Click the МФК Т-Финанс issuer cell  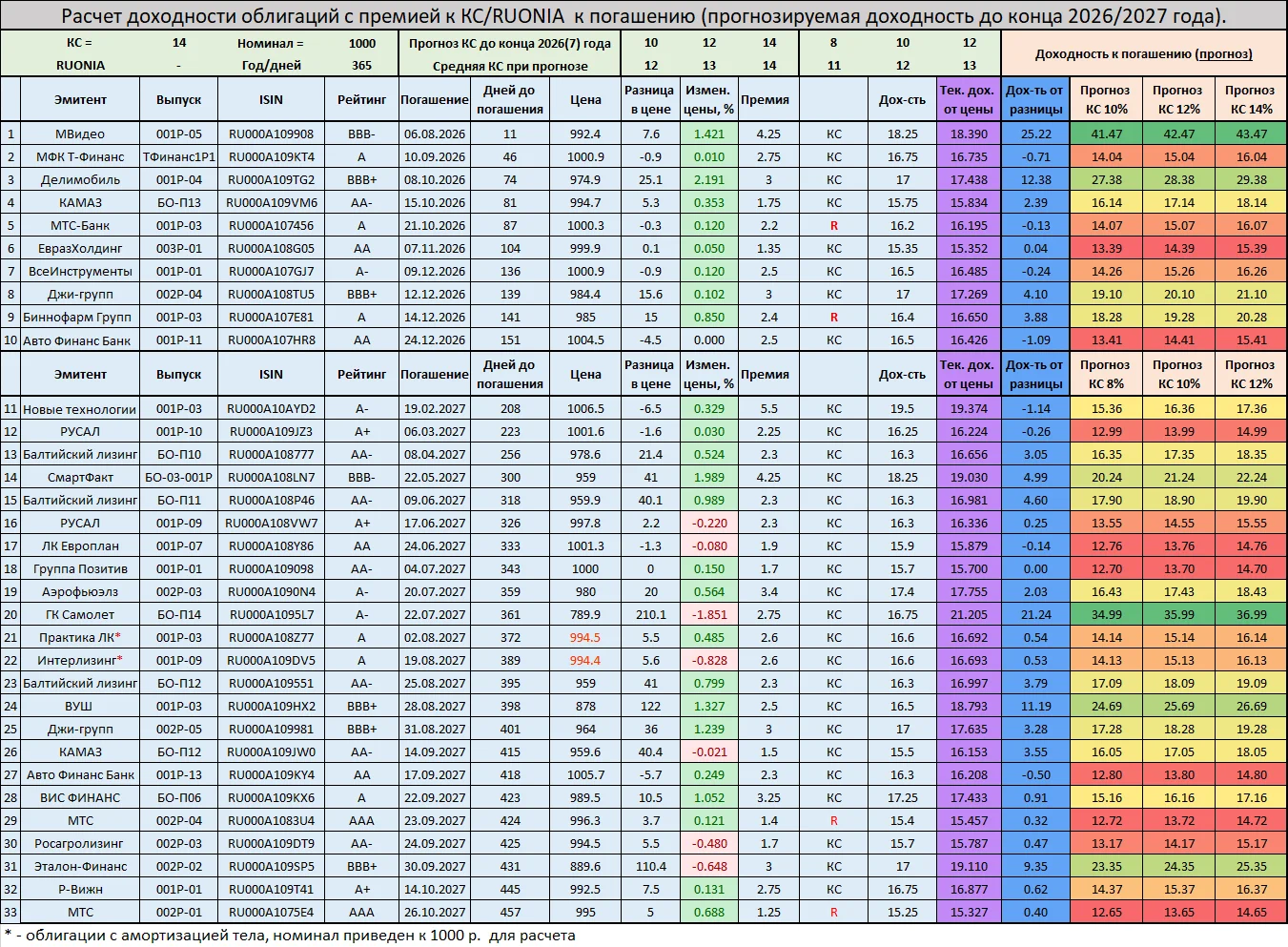80,157
